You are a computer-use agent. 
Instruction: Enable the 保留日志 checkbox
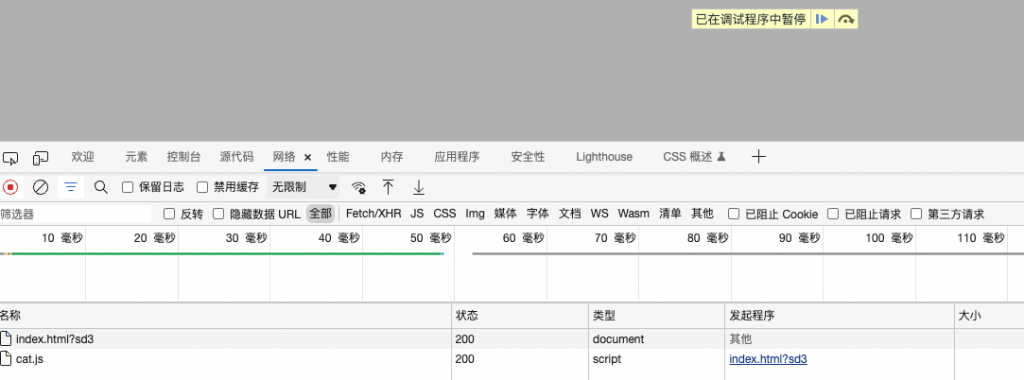coord(128,187)
